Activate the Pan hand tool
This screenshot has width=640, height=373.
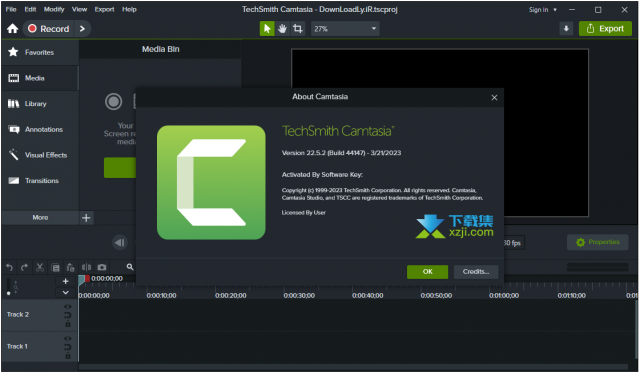point(282,29)
